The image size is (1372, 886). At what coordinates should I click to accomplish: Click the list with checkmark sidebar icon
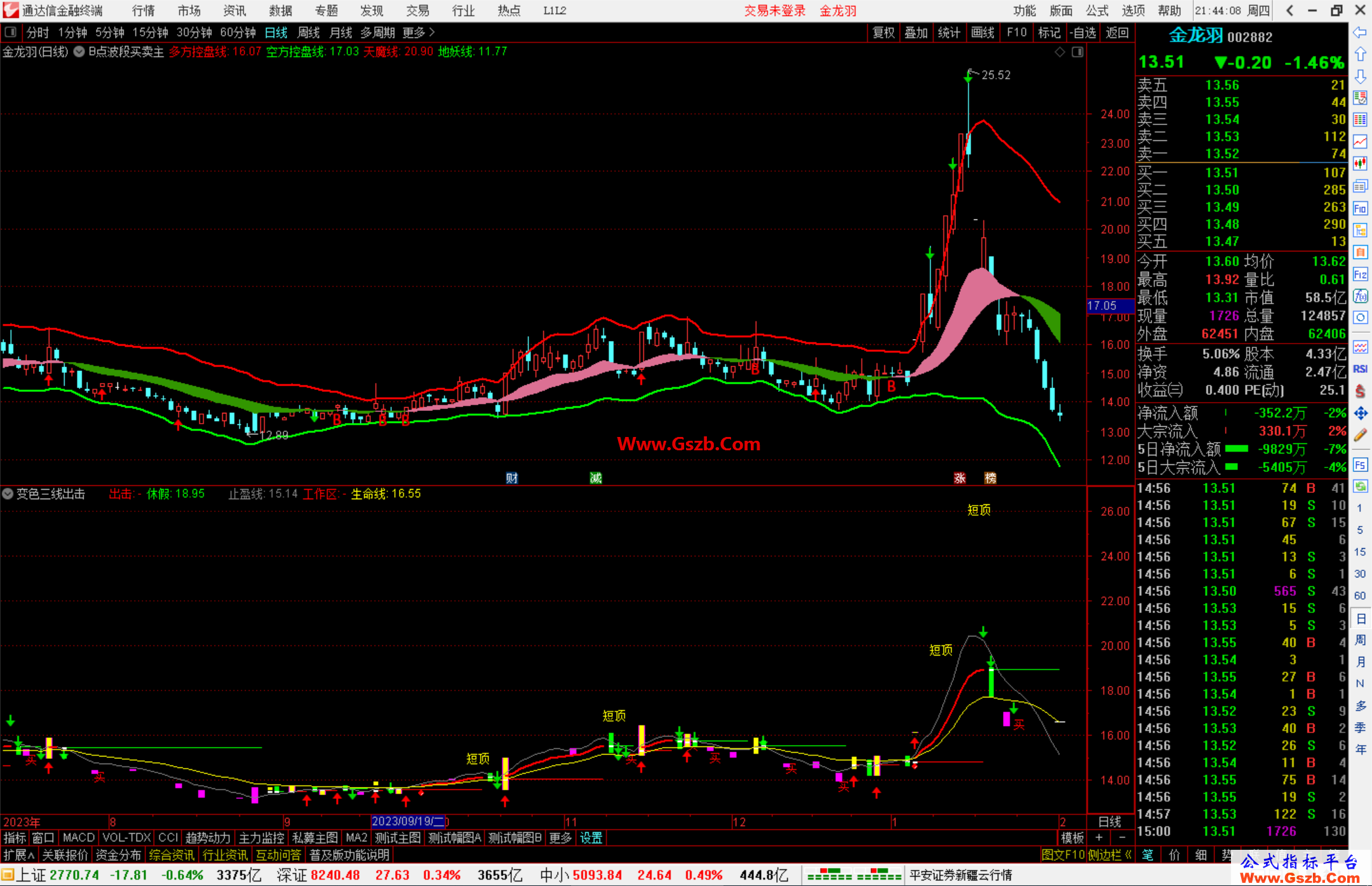(1360, 98)
